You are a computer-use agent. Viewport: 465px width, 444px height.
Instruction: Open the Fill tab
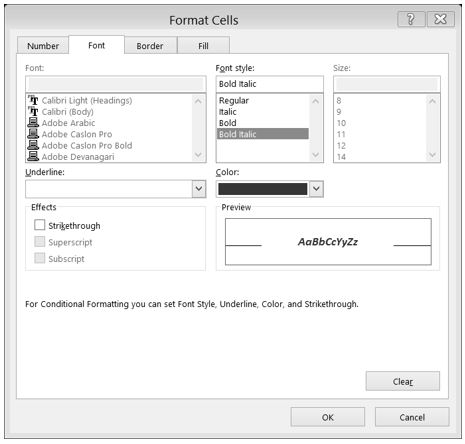point(203,46)
